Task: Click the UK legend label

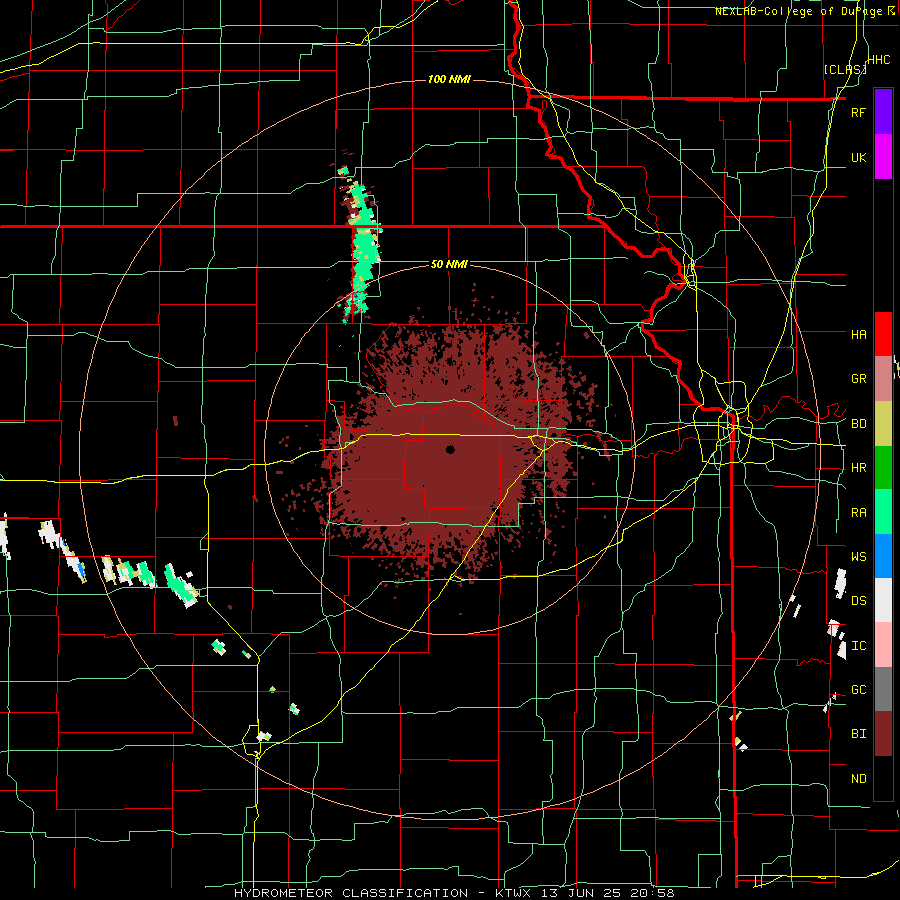Action: tap(858, 157)
